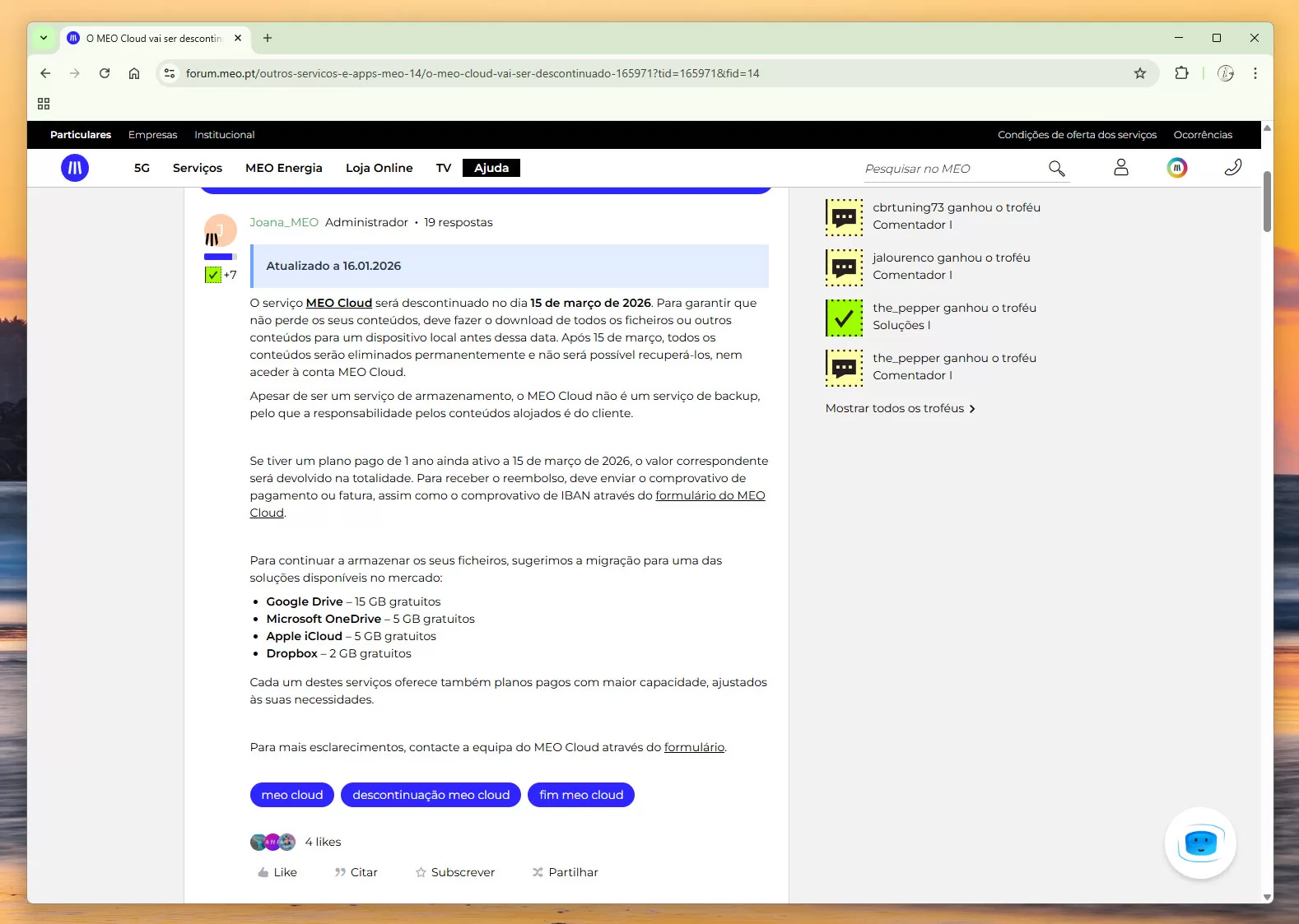Open the Loja Online menu item
1299x924 pixels.
pos(379,168)
